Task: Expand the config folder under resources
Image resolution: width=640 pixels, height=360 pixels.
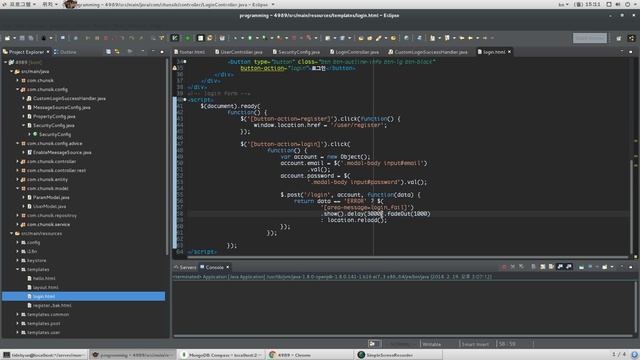Action: point(18,242)
